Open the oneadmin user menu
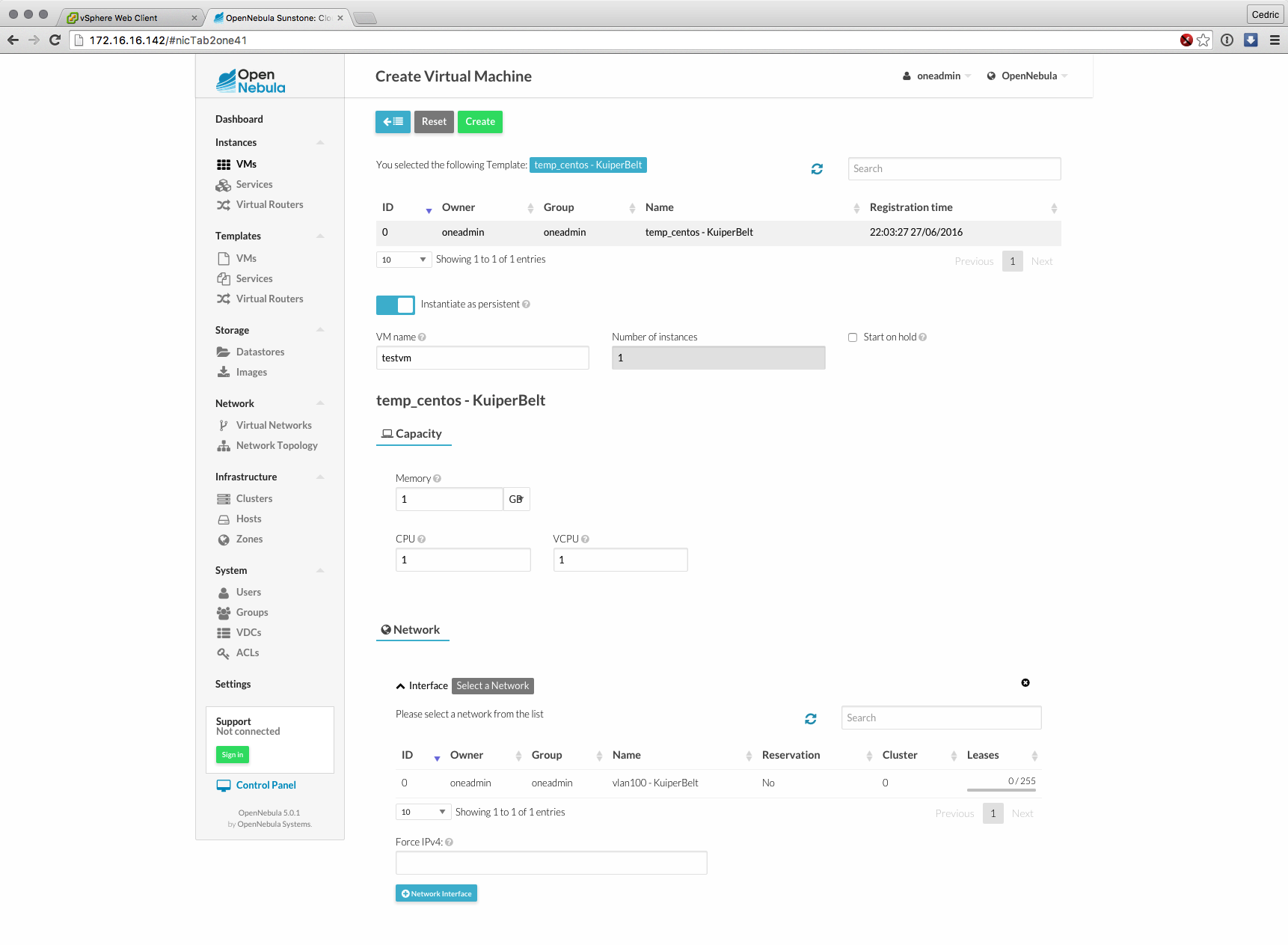Screen dimensions: 1288x945 coord(937,76)
